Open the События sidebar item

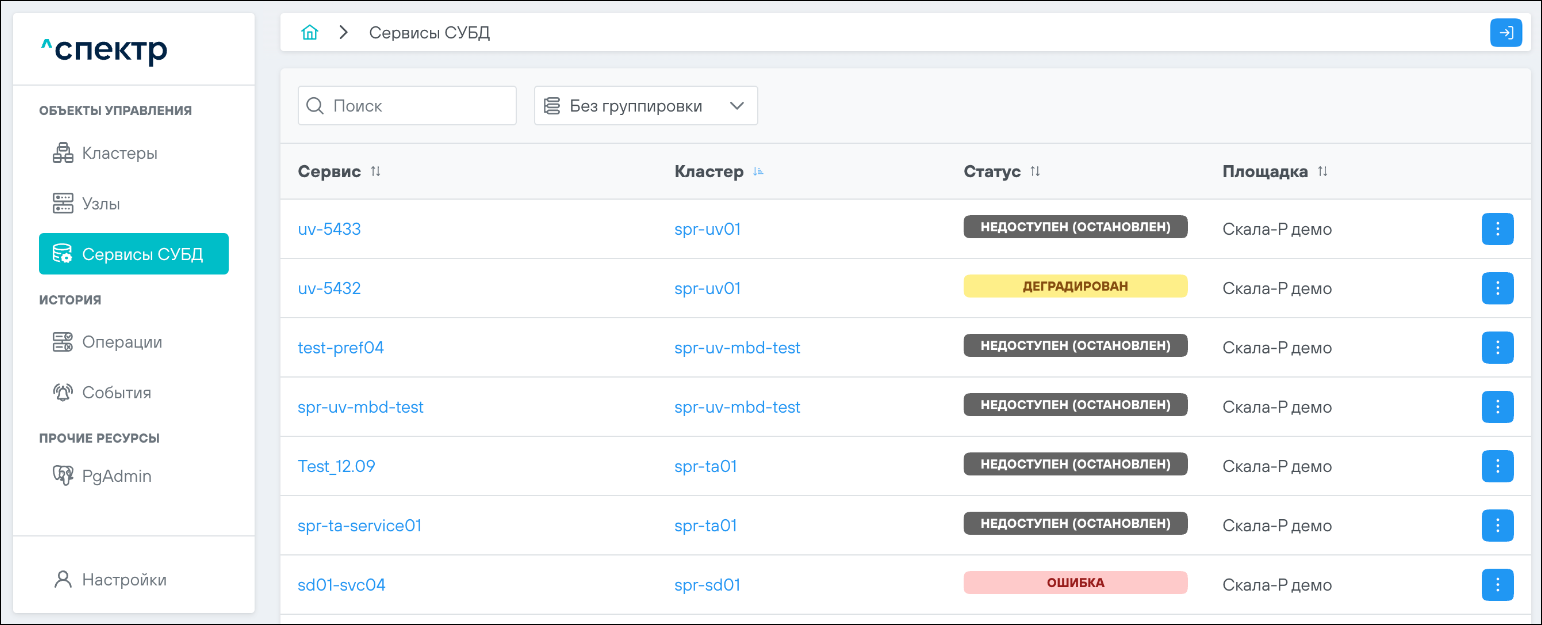coord(116,393)
